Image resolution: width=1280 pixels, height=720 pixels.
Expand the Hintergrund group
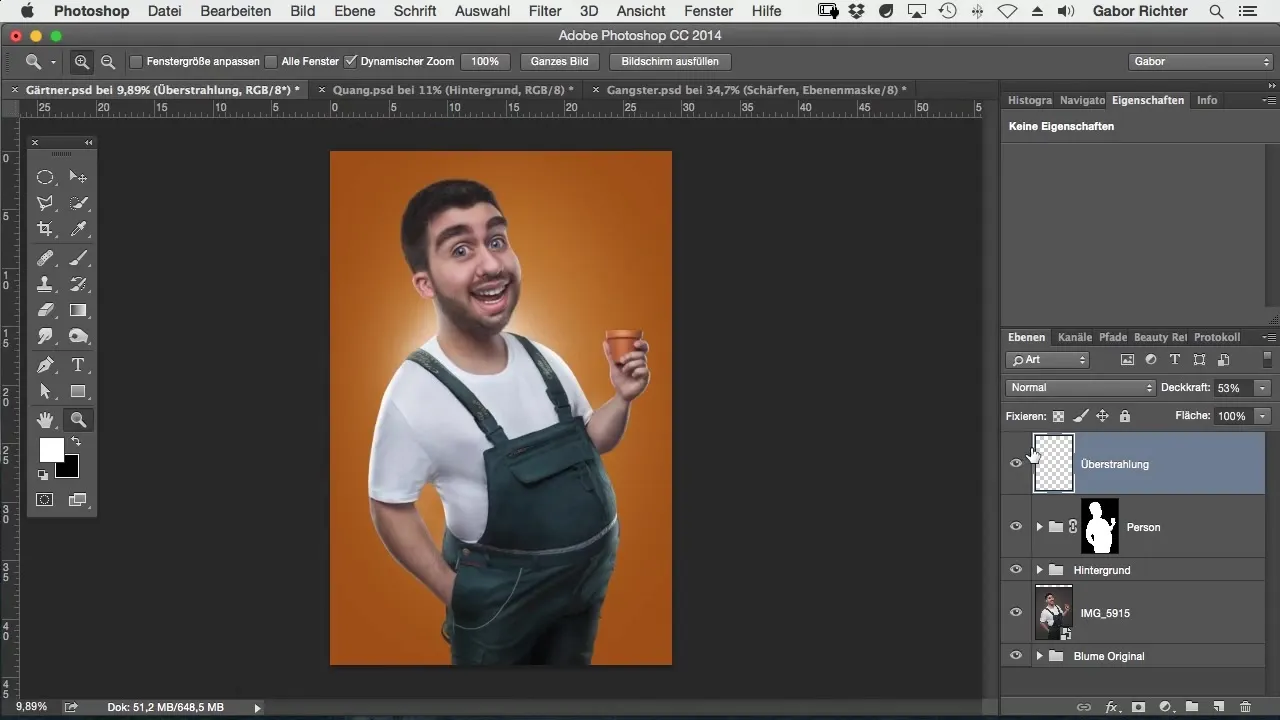tap(1040, 570)
